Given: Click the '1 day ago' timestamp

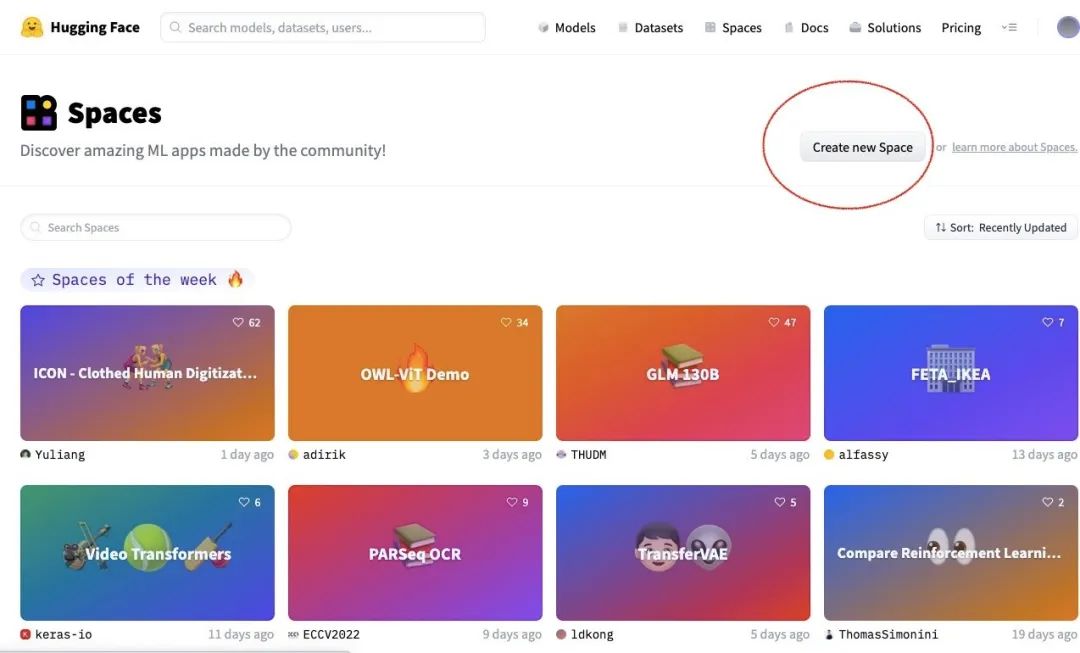Looking at the screenshot, I should click(247, 455).
